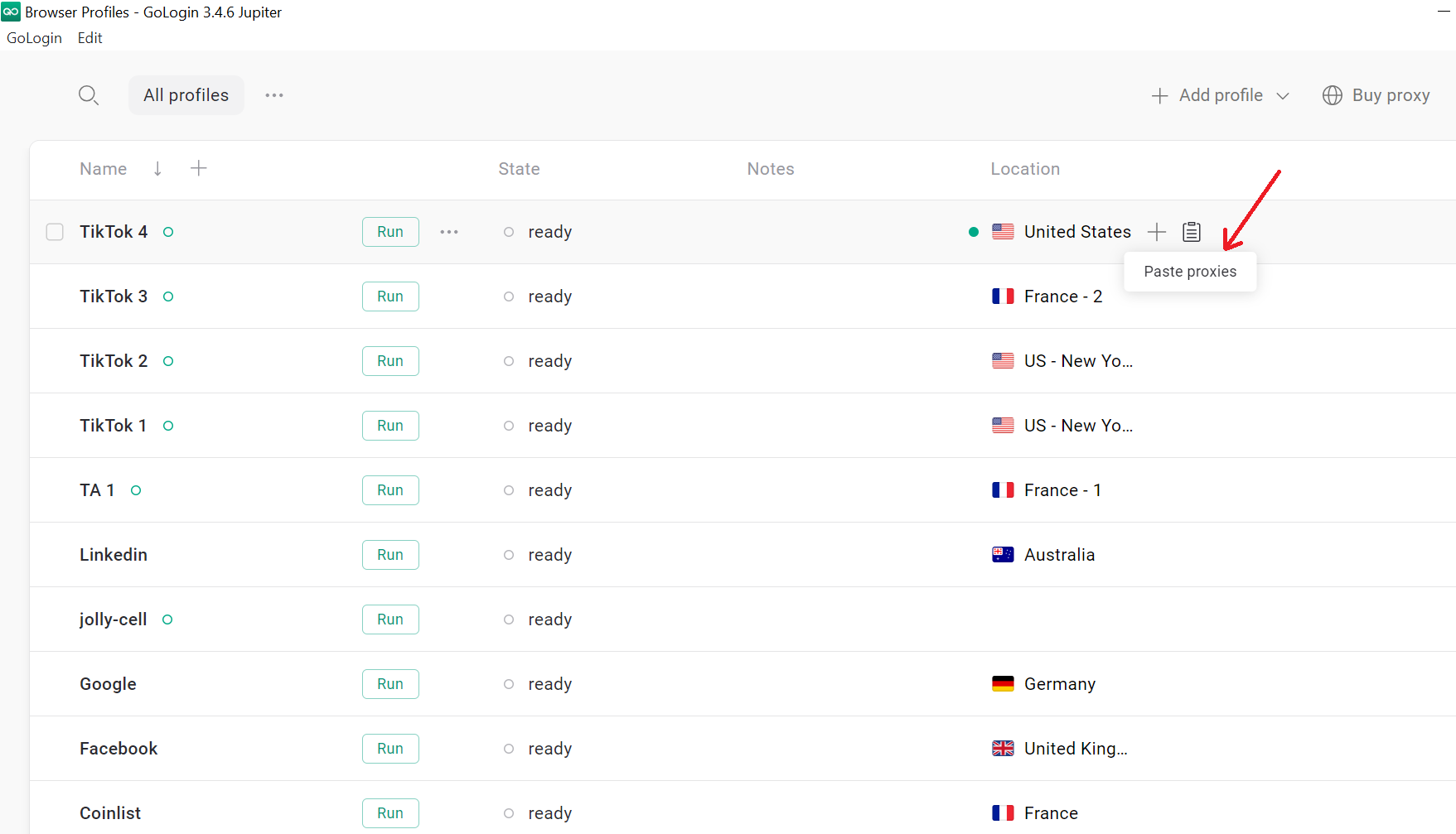This screenshot has height=834, width=1456.
Task: Click the green circle next to TikTok 3
Action: tap(168, 296)
